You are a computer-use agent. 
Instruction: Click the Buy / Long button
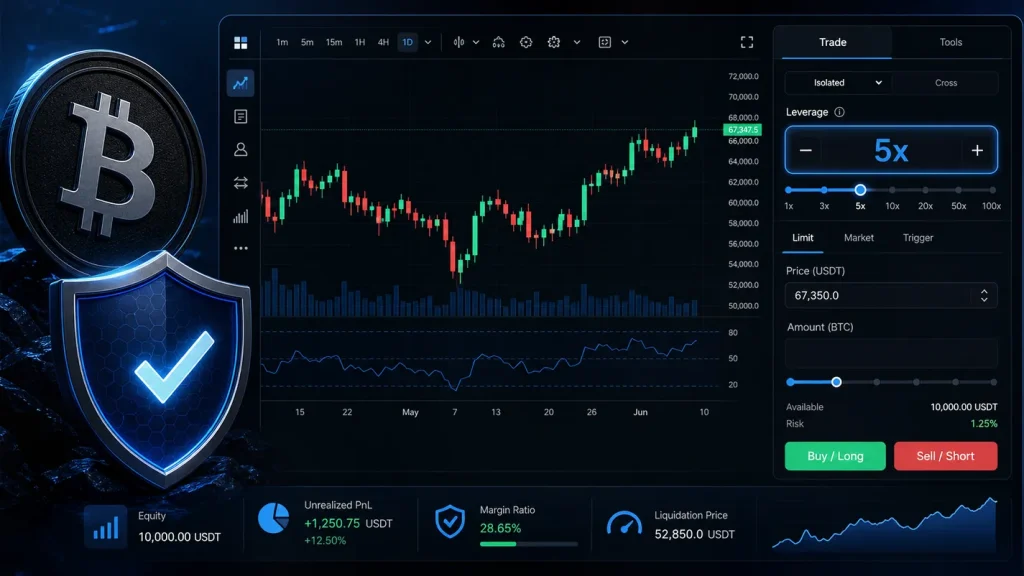(835, 456)
